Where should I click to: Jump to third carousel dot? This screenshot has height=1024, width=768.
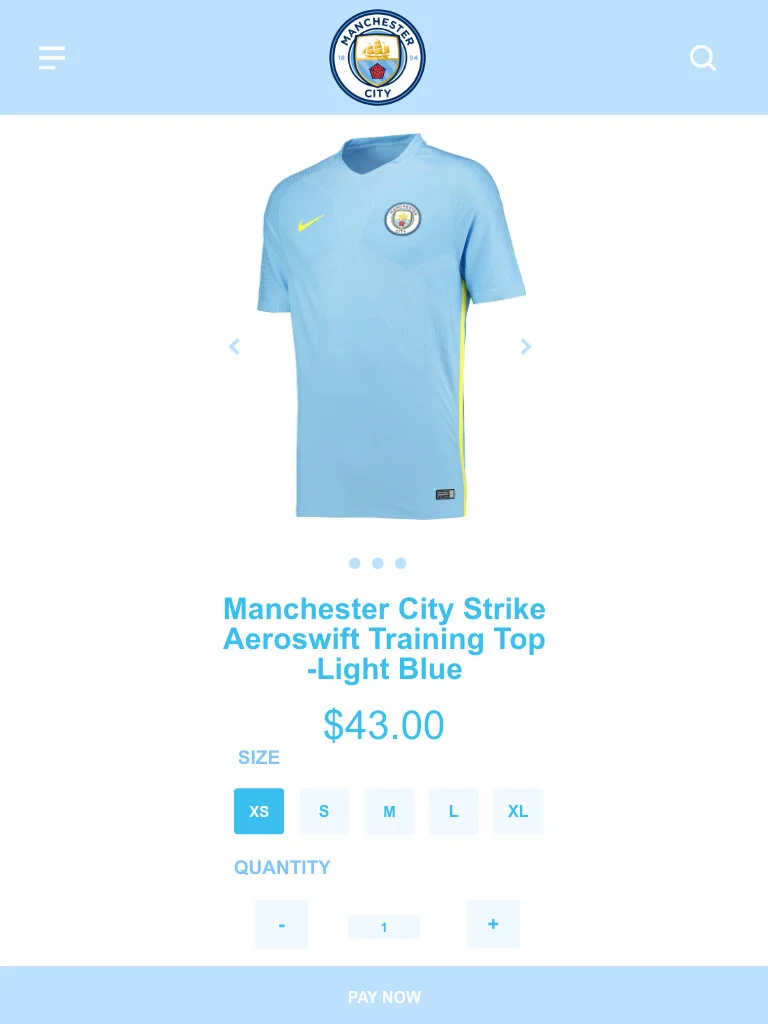click(400, 563)
